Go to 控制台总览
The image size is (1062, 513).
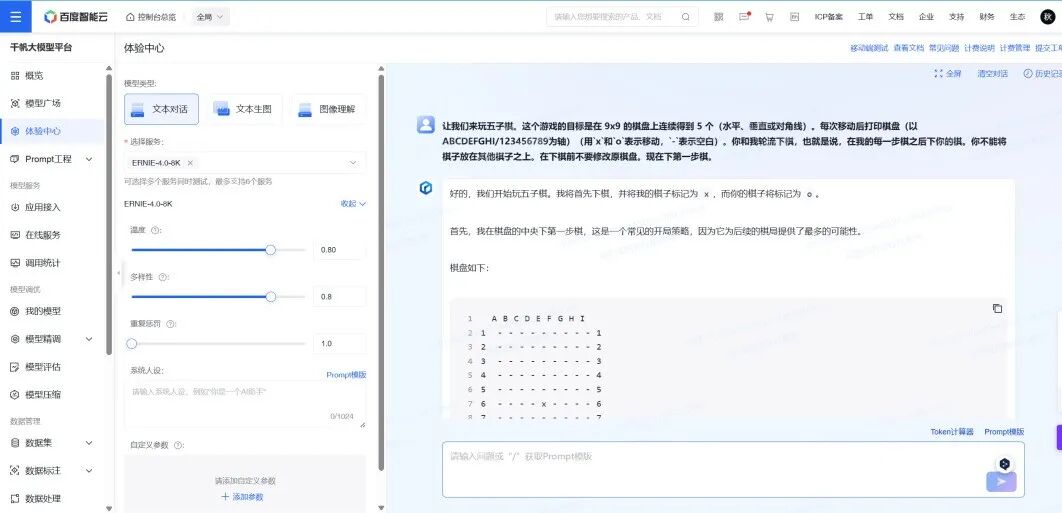point(151,17)
